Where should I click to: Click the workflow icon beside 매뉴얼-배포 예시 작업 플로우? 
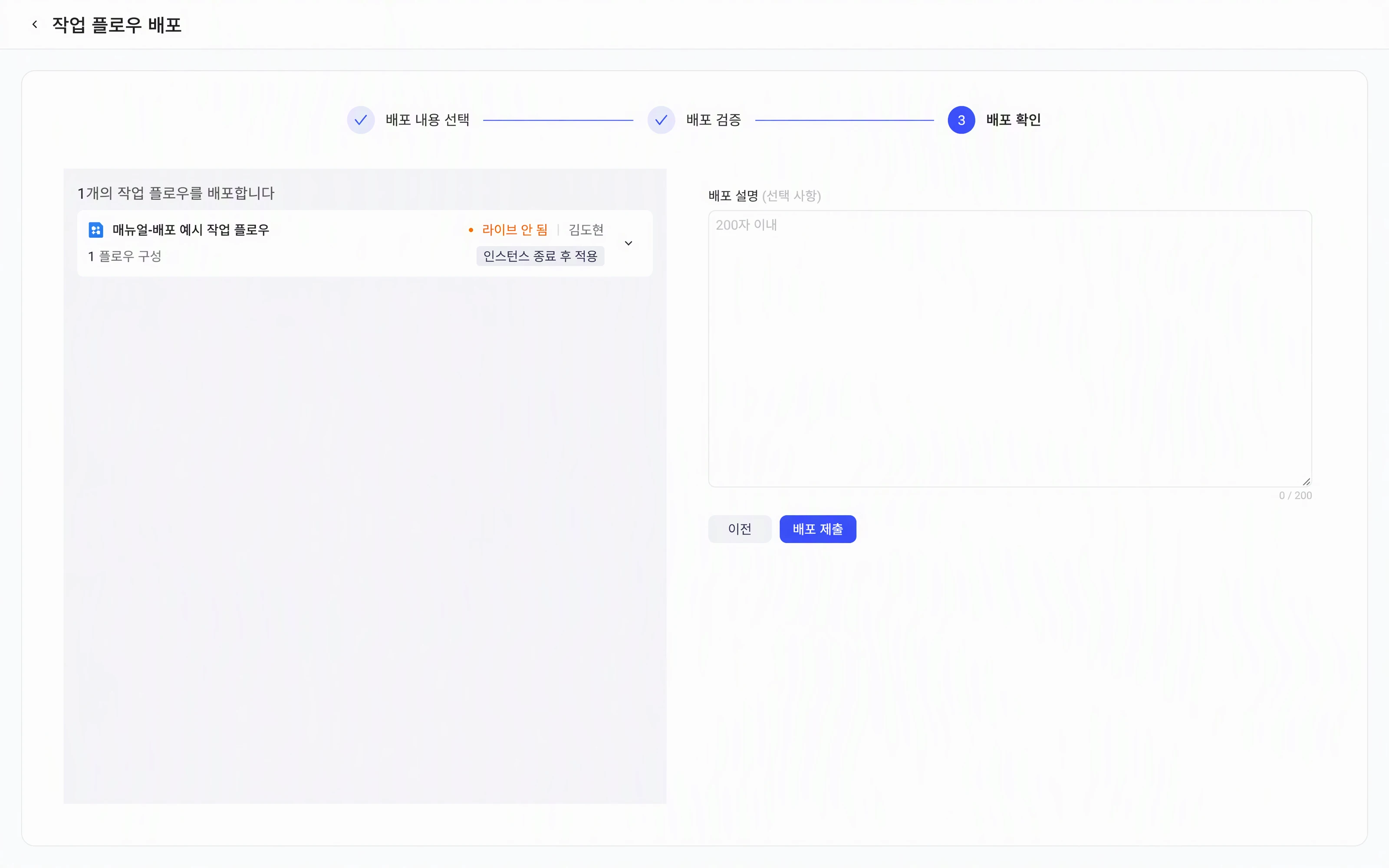coord(96,230)
